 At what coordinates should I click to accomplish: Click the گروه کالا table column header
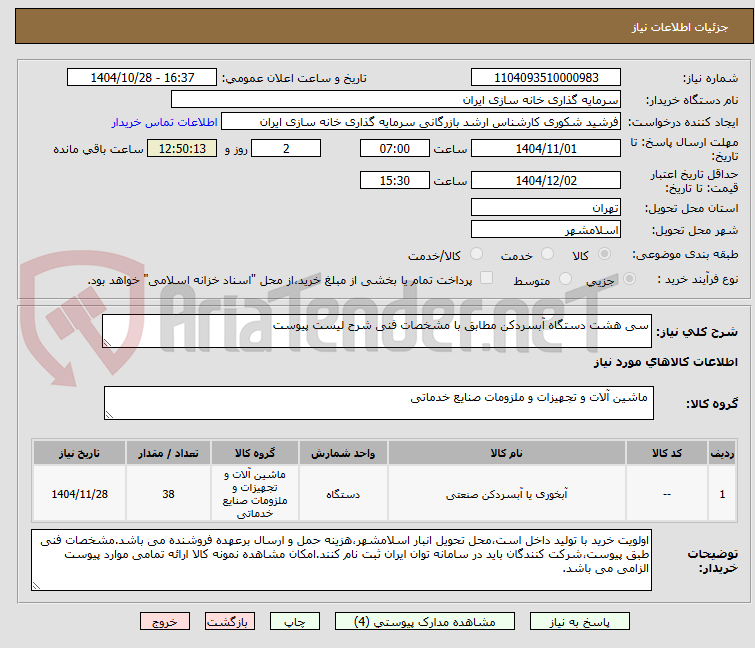(x=255, y=453)
